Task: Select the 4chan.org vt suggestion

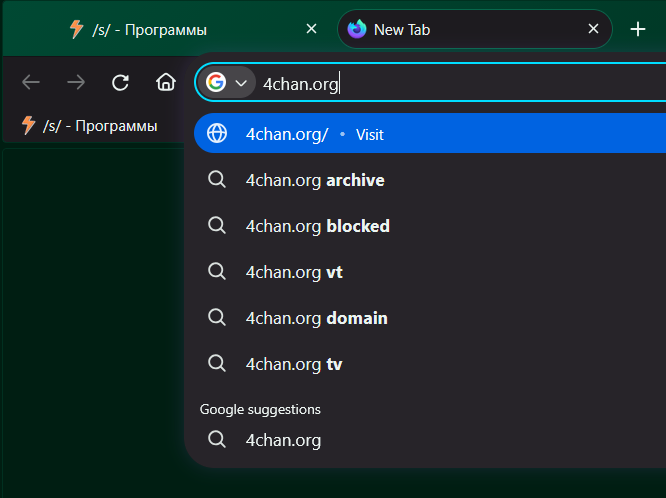Action: point(430,272)
